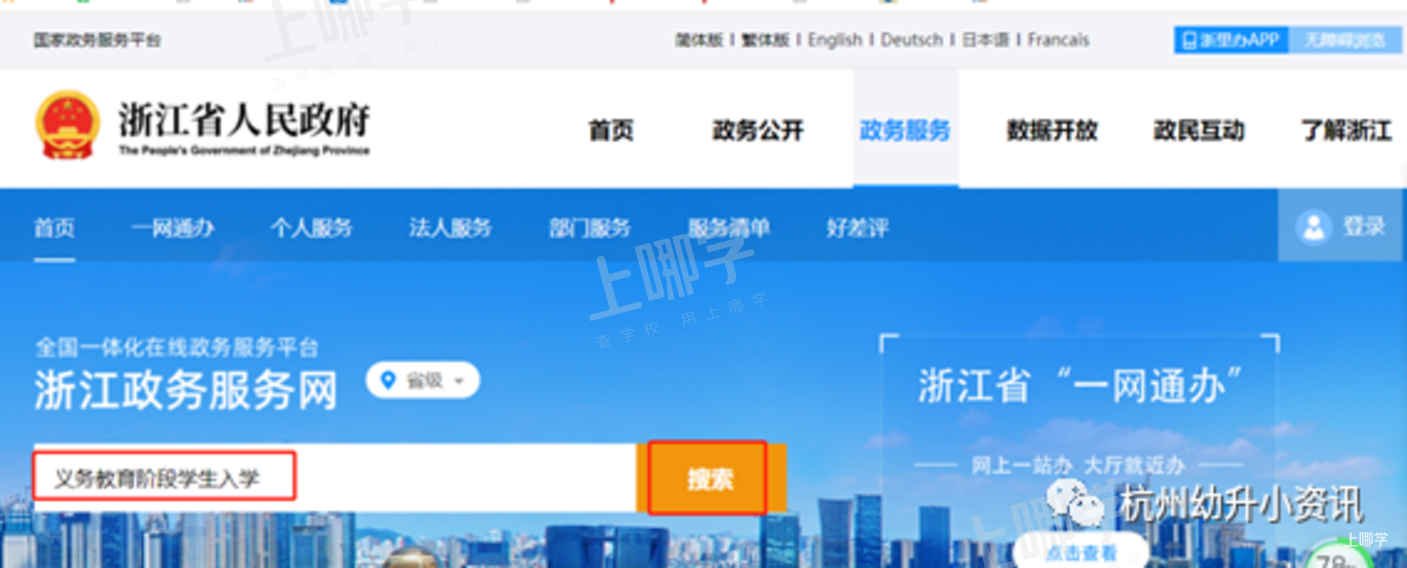Click 全国一体化在线政务服务平台 text
1407x568 pixels.
click(x=177, y=347)
